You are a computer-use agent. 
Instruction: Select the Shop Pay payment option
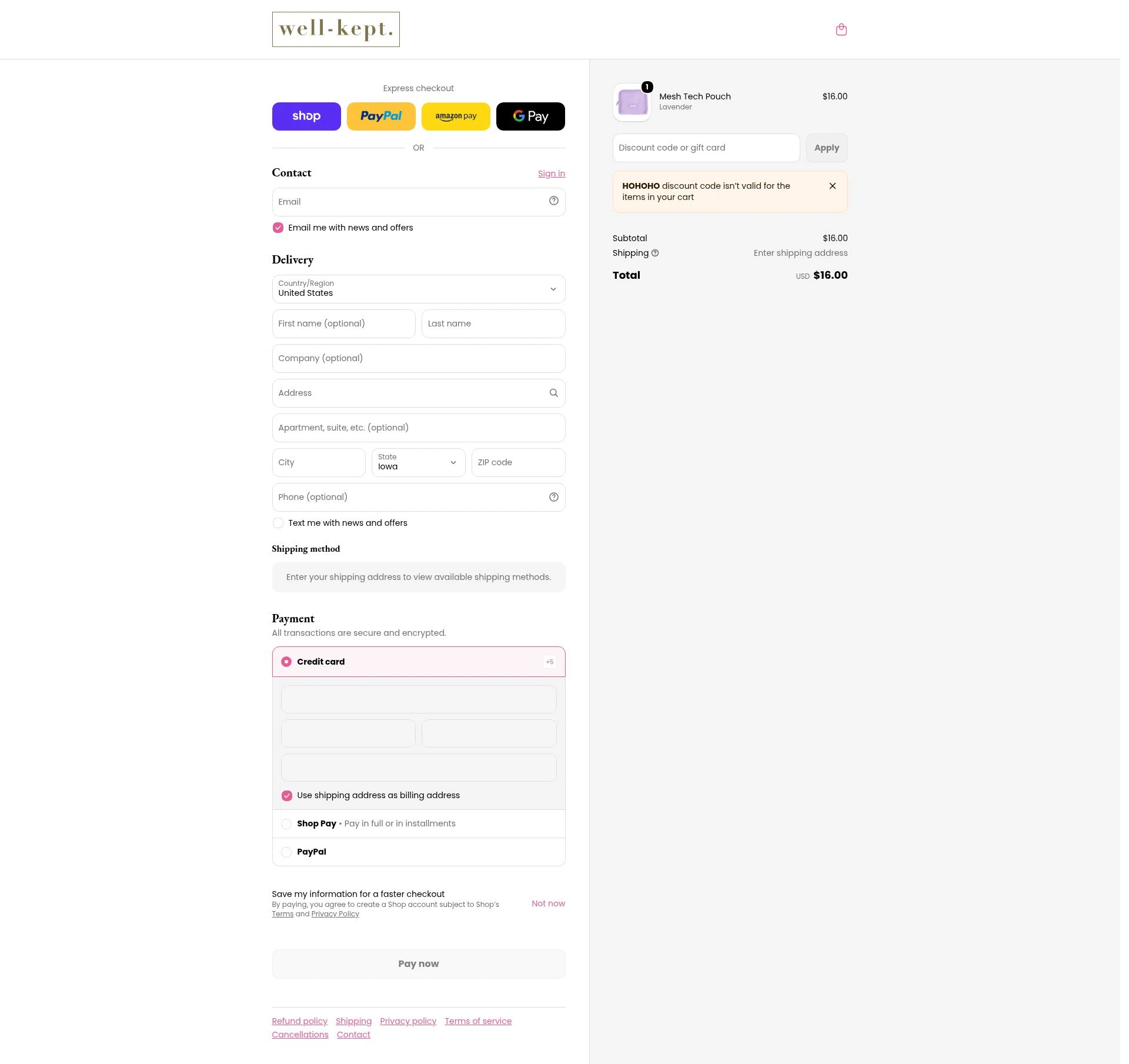tap(286, 824)
